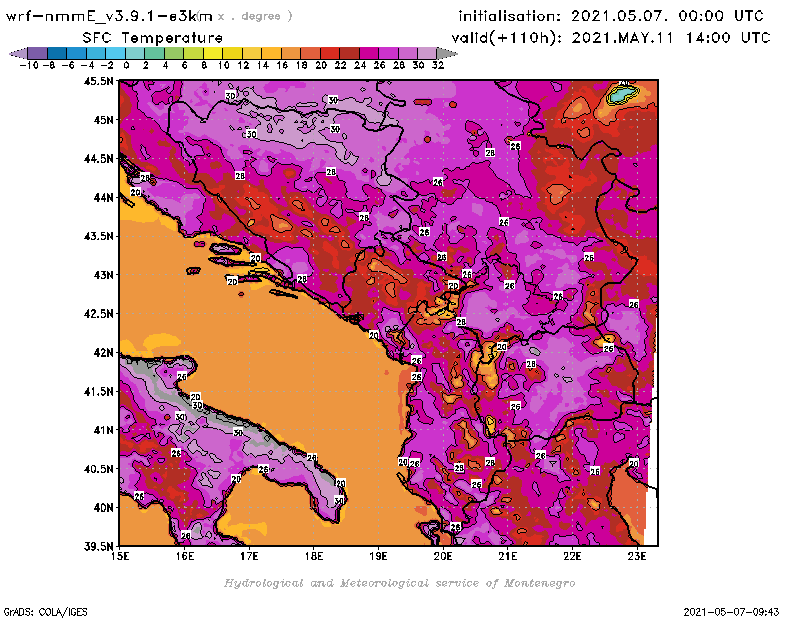The image size is (800, 618).
Task: Click the legend scale value '0'
Action: pos(126,65)
